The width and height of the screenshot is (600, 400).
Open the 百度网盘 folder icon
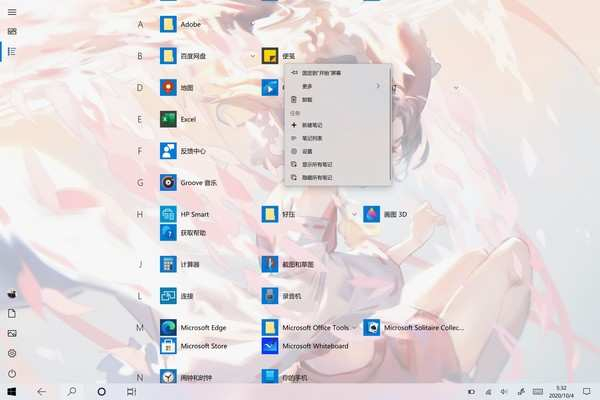[x=168, y=56]
